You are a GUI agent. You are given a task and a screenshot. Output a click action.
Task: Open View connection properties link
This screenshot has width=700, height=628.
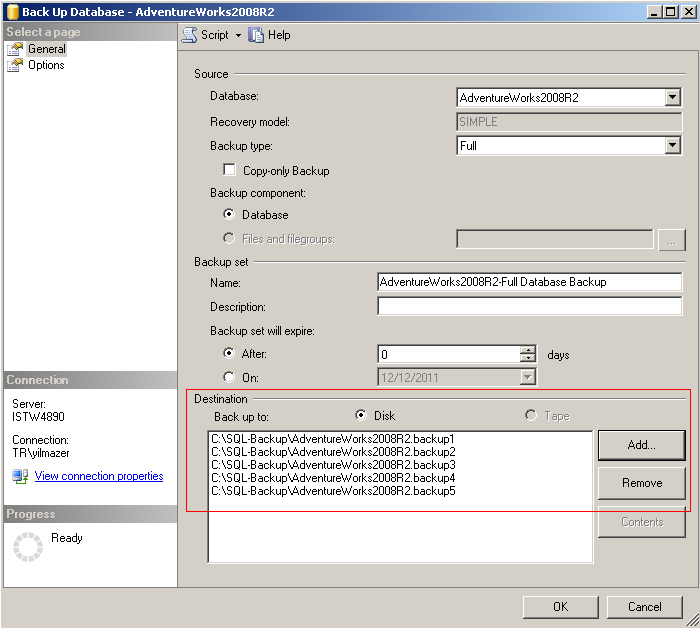tap(99, 476)
